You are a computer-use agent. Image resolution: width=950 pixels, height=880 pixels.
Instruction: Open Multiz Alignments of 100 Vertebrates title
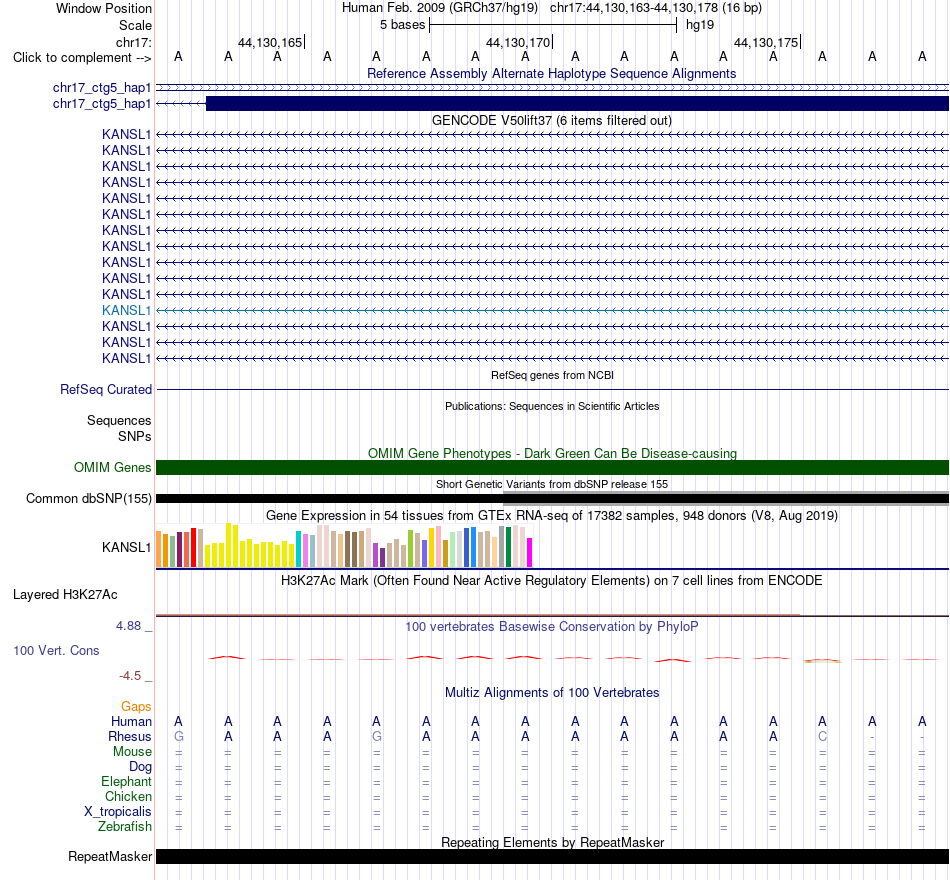pyautogui.click(x=551, y=693)
